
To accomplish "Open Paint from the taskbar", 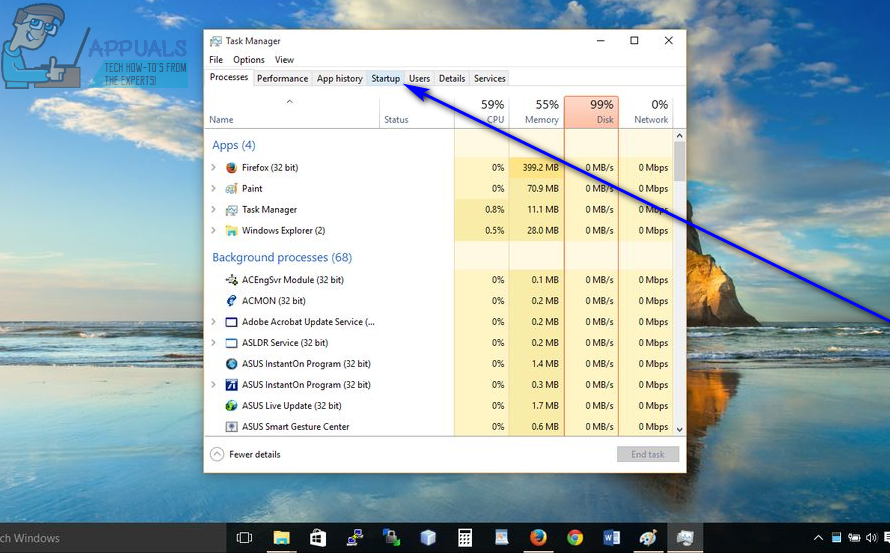I will pos(648,538).
